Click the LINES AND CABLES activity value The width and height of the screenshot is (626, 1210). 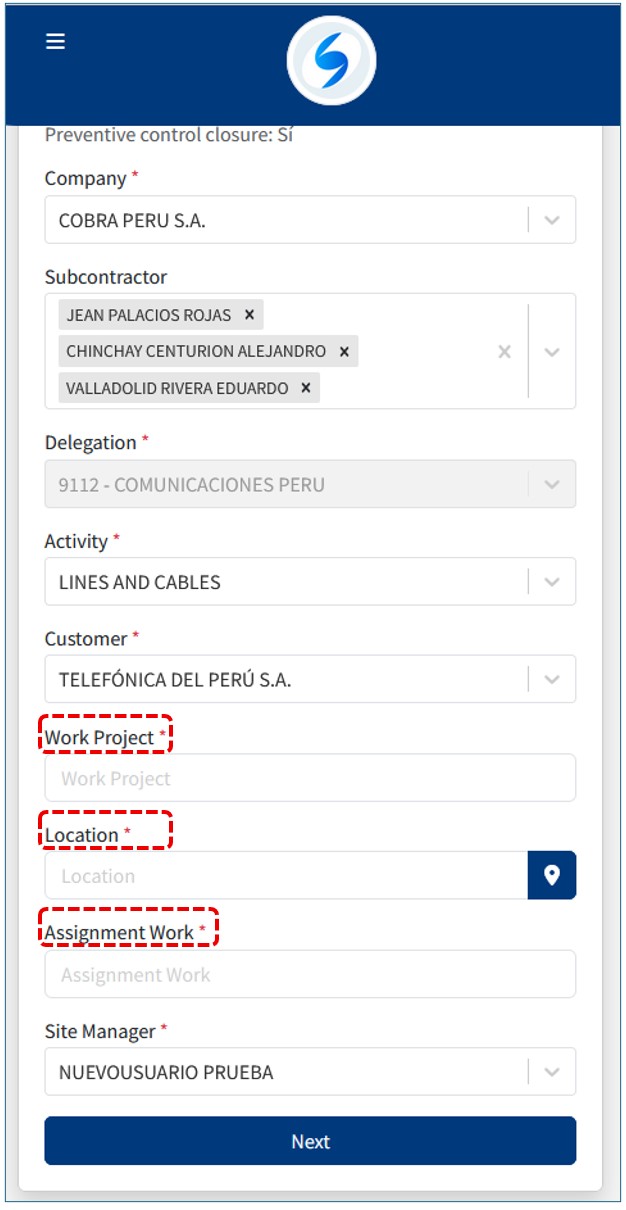point(140,582)
